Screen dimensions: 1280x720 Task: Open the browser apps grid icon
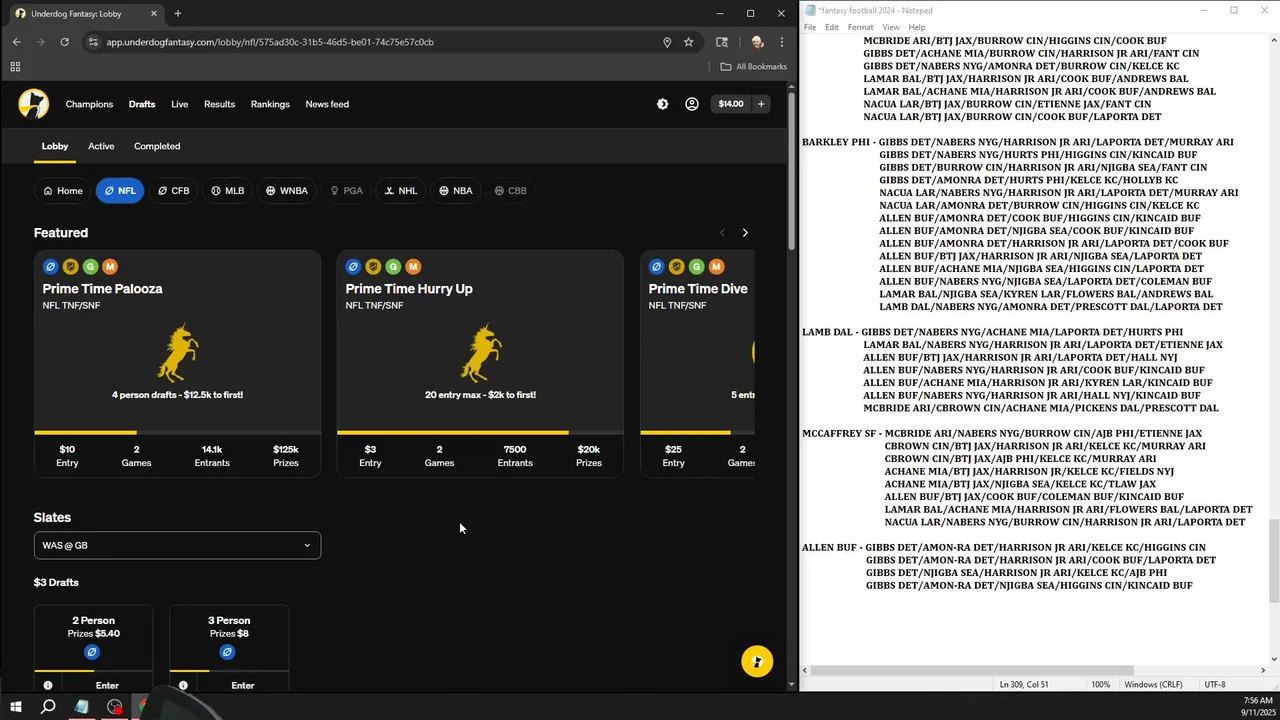[x=15, y=67]
